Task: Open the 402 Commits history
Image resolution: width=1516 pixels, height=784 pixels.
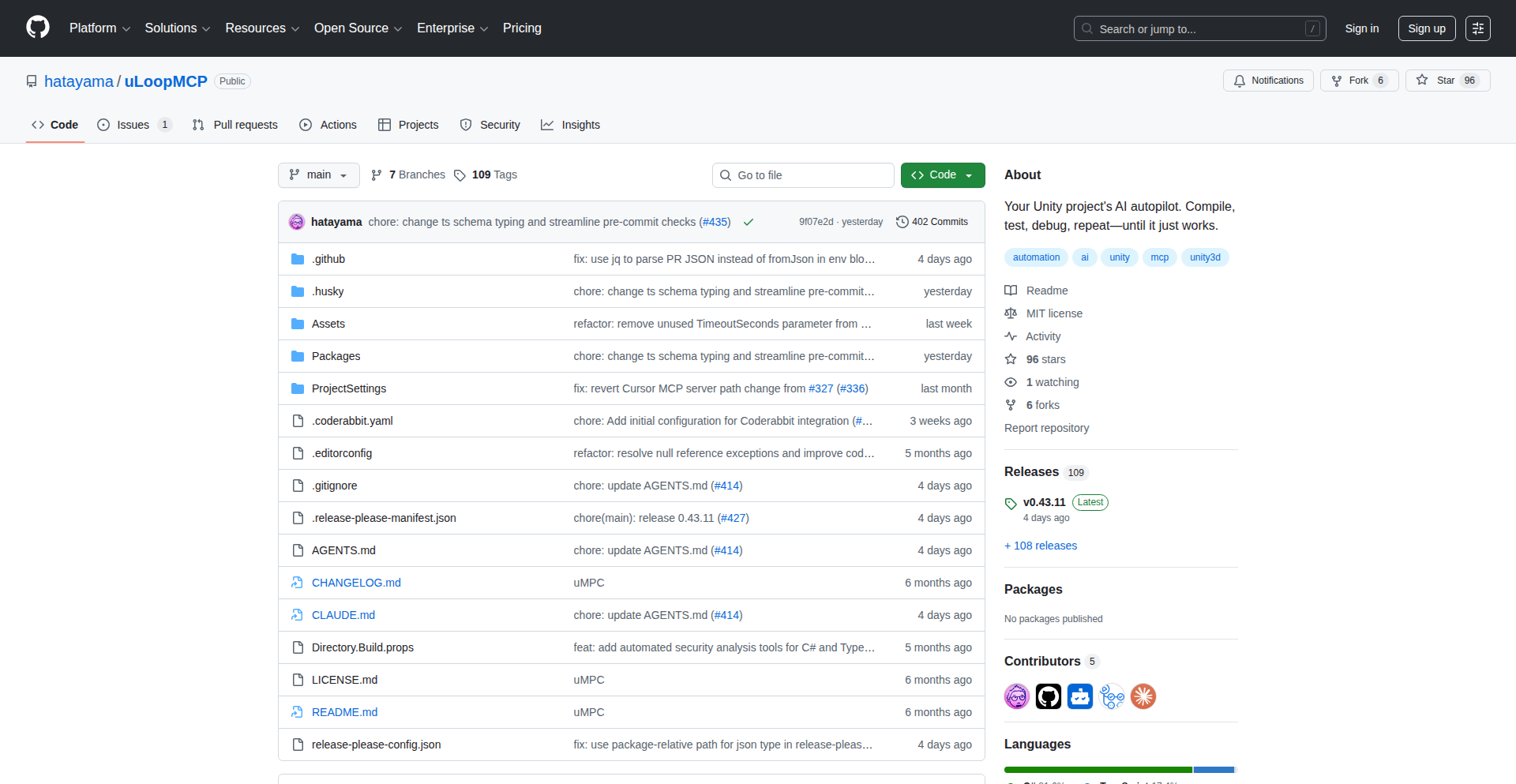Action: (932, 222)
